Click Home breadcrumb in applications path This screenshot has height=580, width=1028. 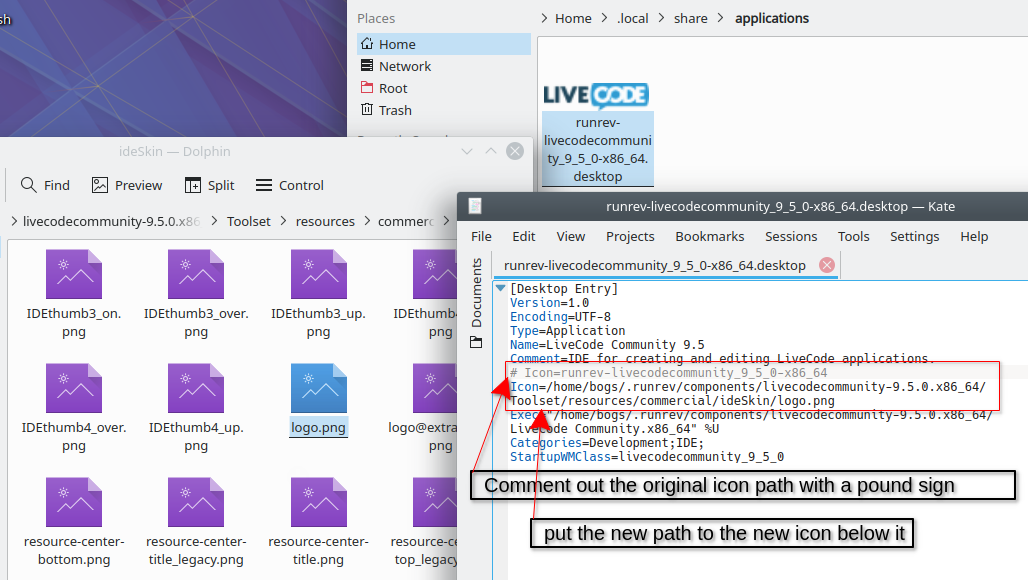573,18
